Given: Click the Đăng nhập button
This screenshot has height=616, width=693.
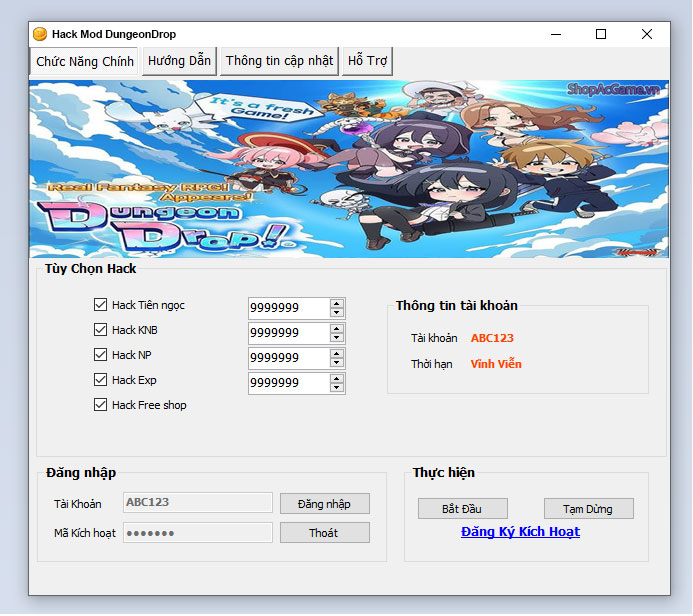Looking at the screenshot, I should click(x=325, y=504).
